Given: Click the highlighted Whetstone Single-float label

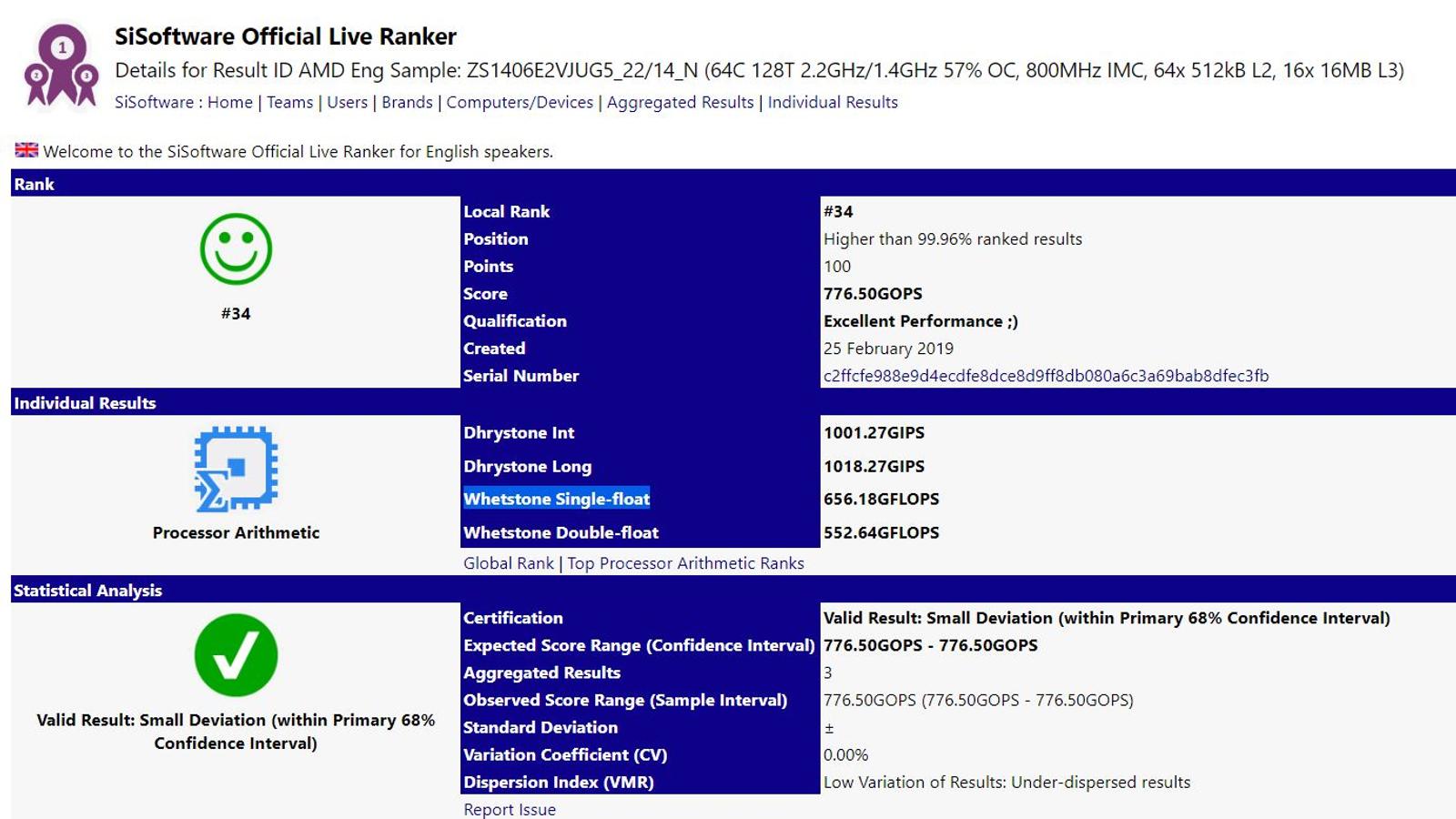Looking at the screenshot, I should [x=557, y=499].
